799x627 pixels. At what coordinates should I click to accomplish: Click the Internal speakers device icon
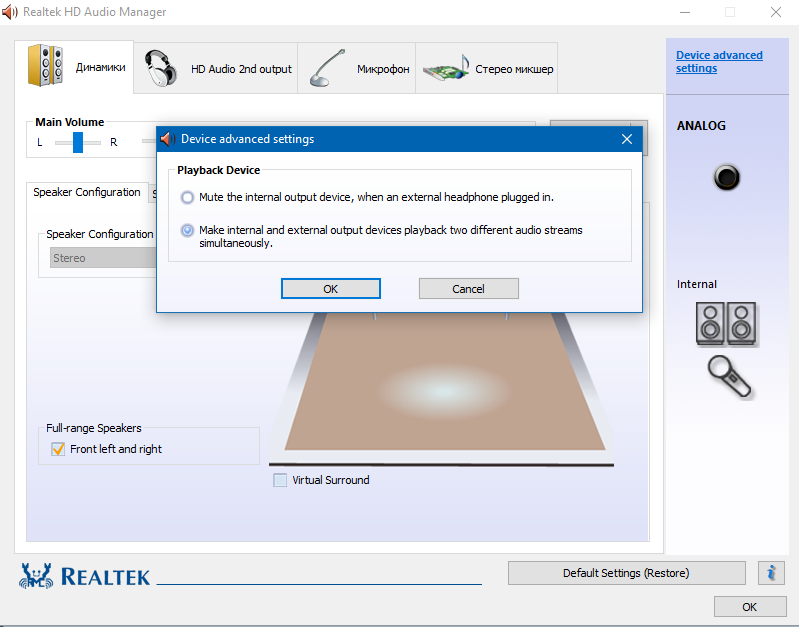pyautogui.click(x=727, y=324)
